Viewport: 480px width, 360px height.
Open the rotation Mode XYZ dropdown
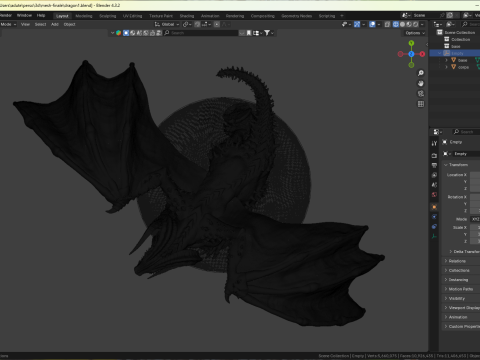[x=475, y=219]
